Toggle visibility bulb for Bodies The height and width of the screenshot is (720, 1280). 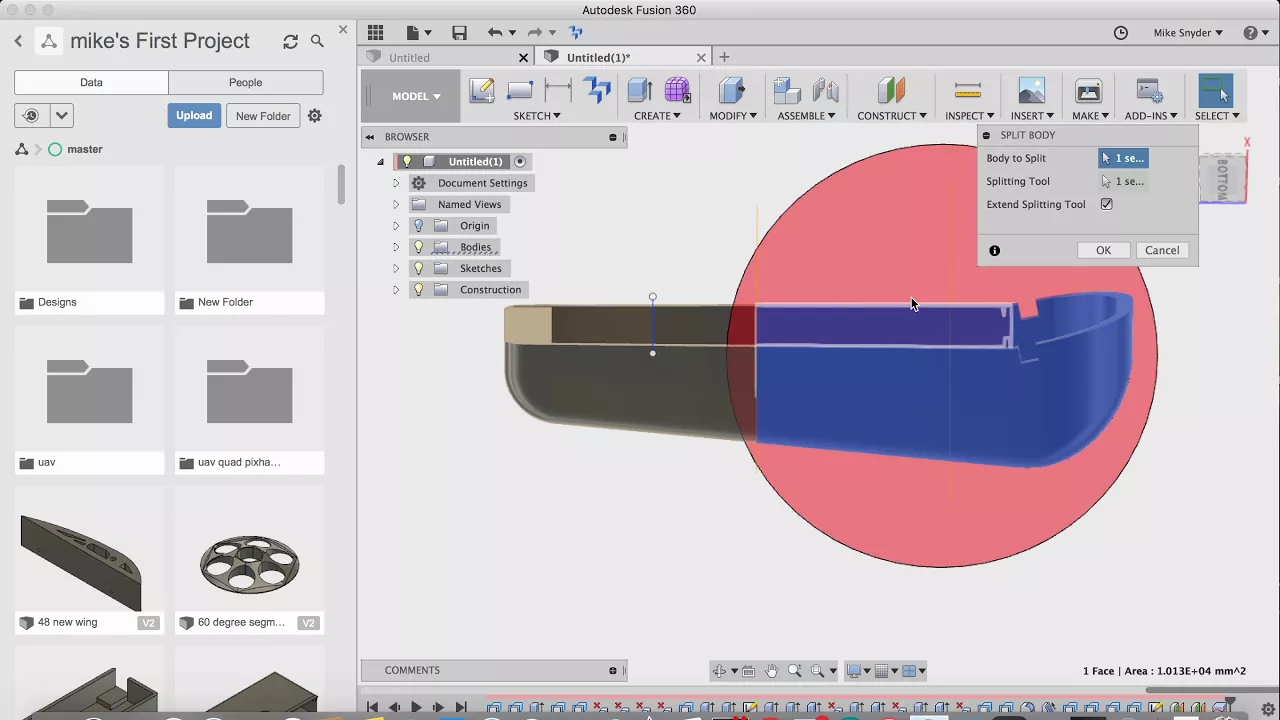pos(419,247)
